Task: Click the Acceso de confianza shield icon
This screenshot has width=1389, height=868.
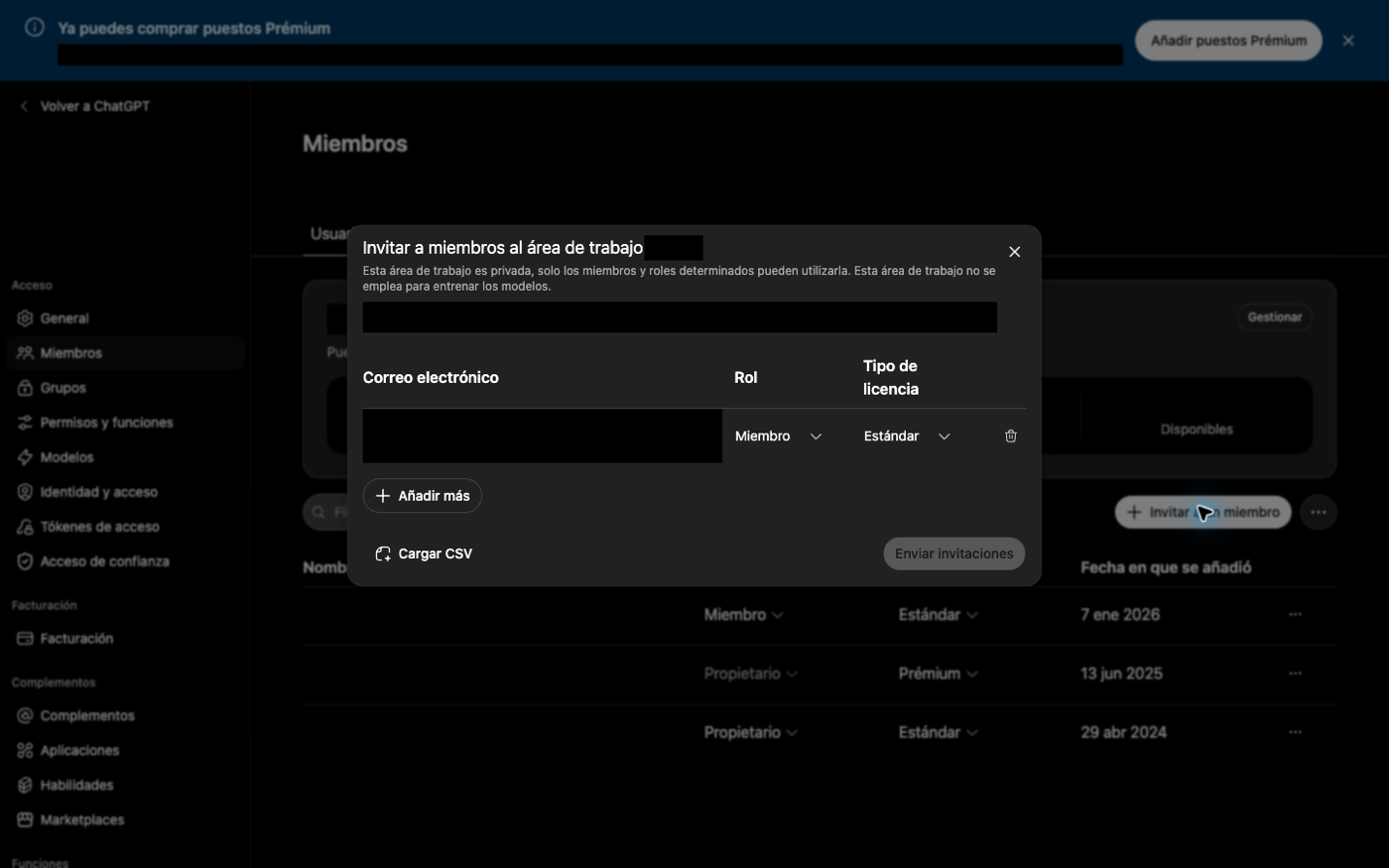Action: click(x=25, y=561)
